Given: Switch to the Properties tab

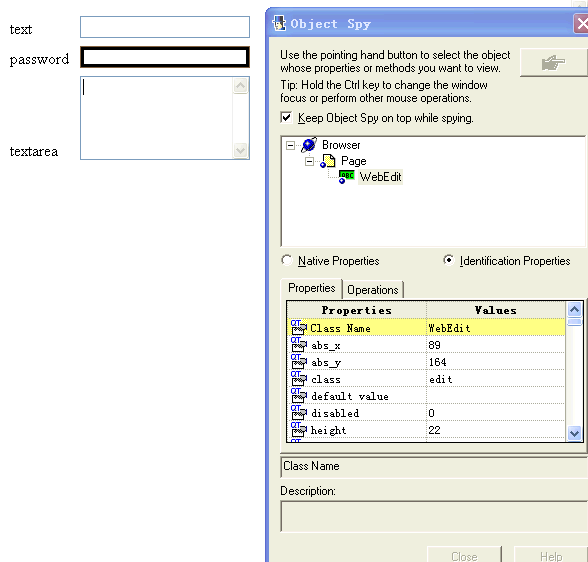Looking at the screenshot, I should click(x=311, y=288).
